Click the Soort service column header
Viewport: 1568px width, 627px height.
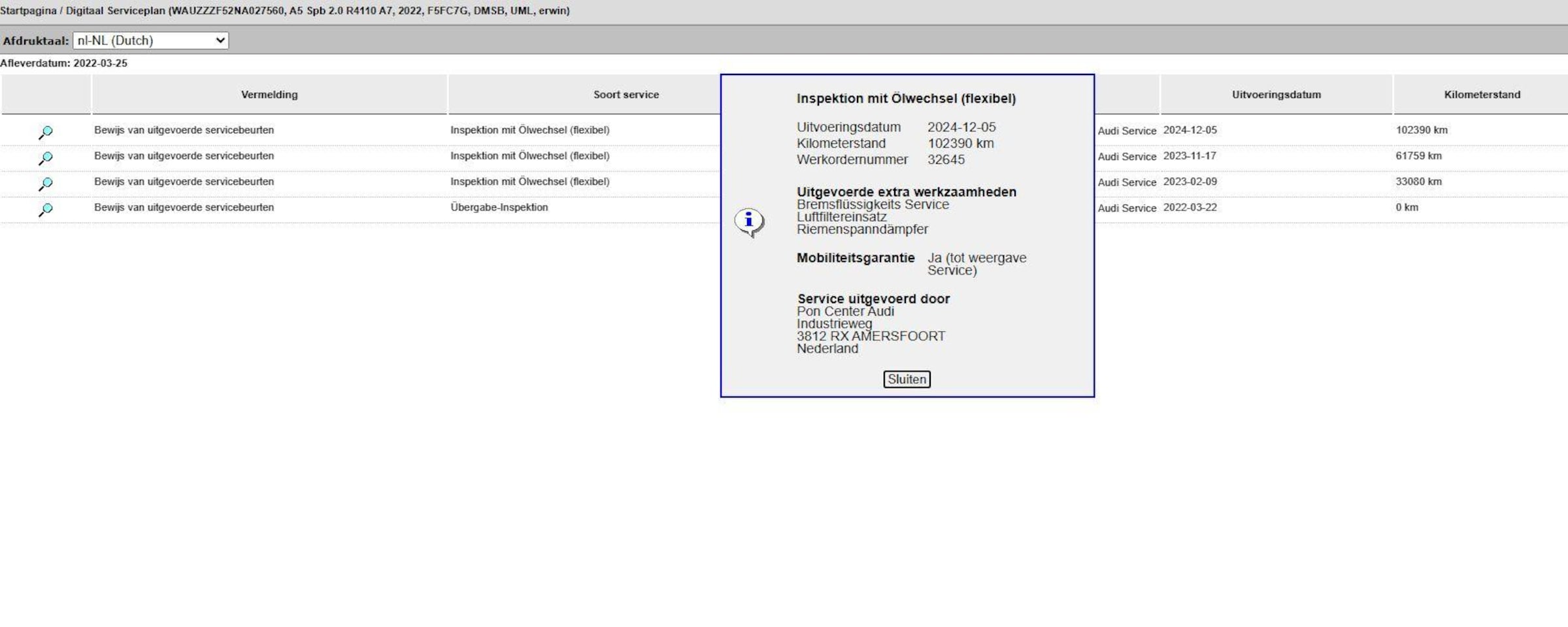point(626,95)
